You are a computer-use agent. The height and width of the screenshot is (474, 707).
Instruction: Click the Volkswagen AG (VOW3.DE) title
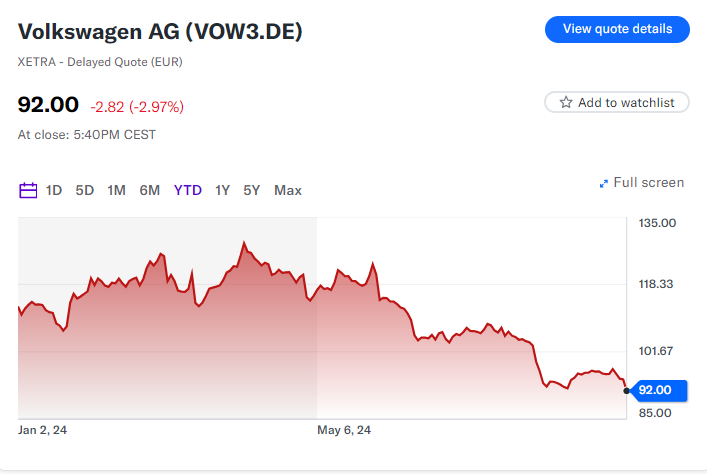pos(160,32)
